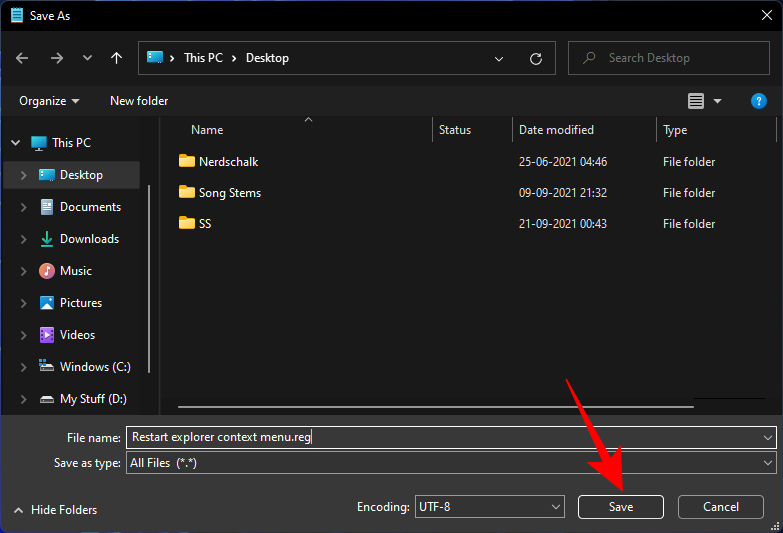The height and width of the screenshot is (533, 783).
Task: Click the PC icon in address bar
Action: (155, 57)
